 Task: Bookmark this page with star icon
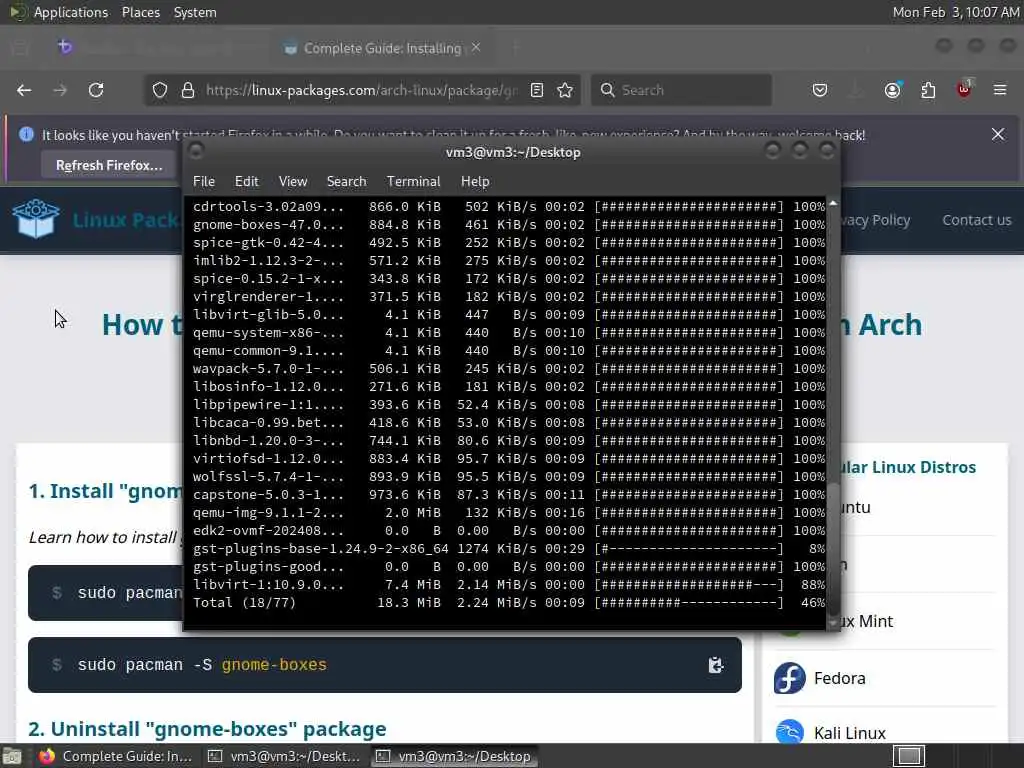click(566, 90)
